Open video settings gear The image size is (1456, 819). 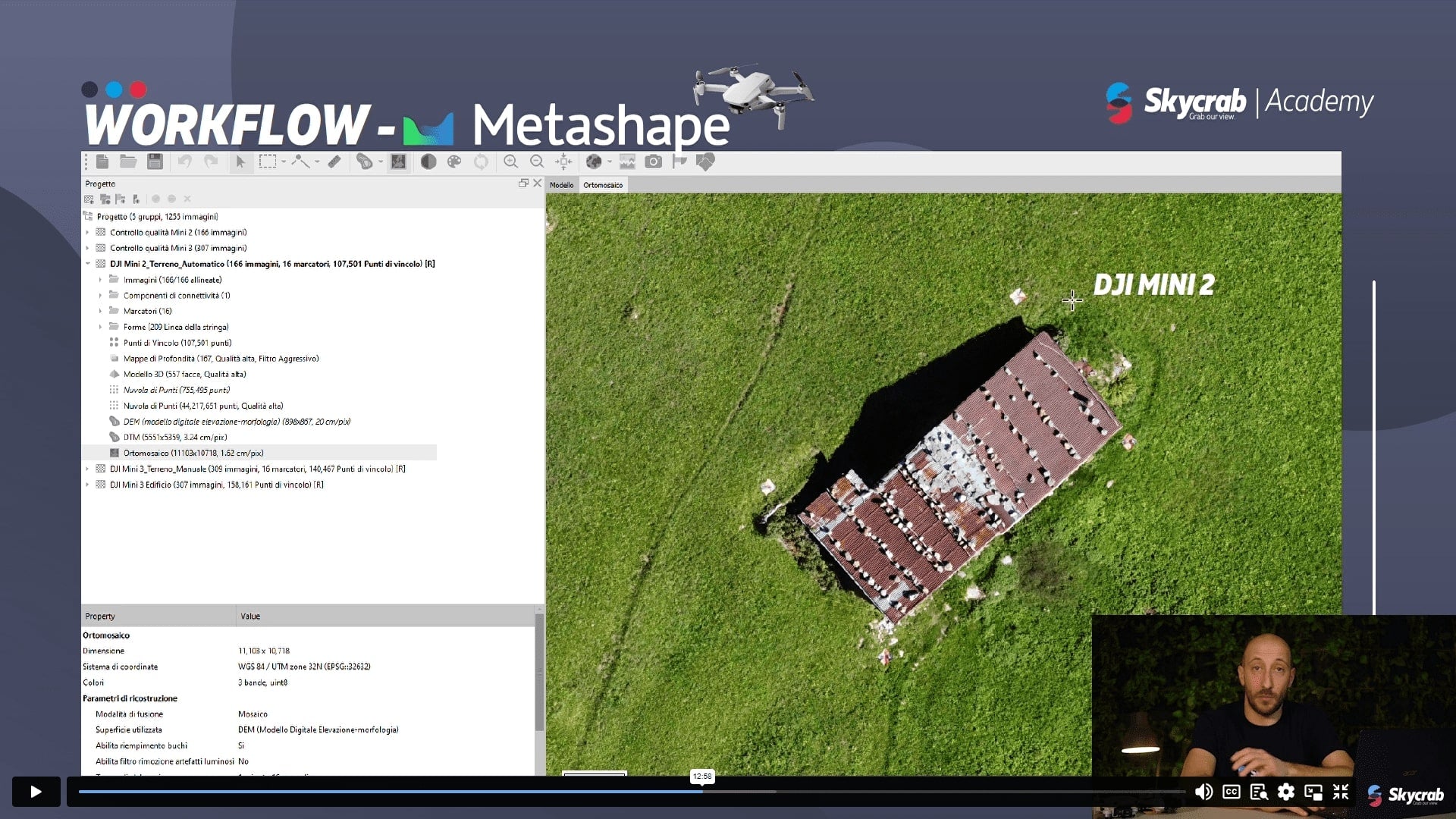point(1286,792)
